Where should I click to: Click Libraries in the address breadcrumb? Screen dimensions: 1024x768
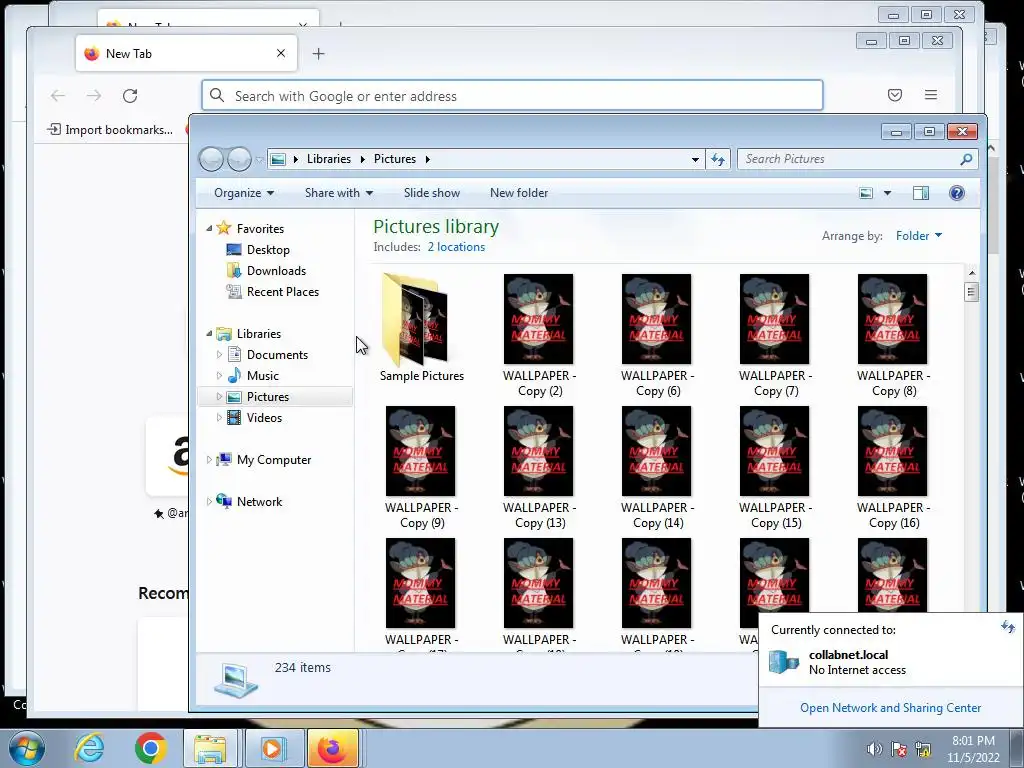pos(328,159)
